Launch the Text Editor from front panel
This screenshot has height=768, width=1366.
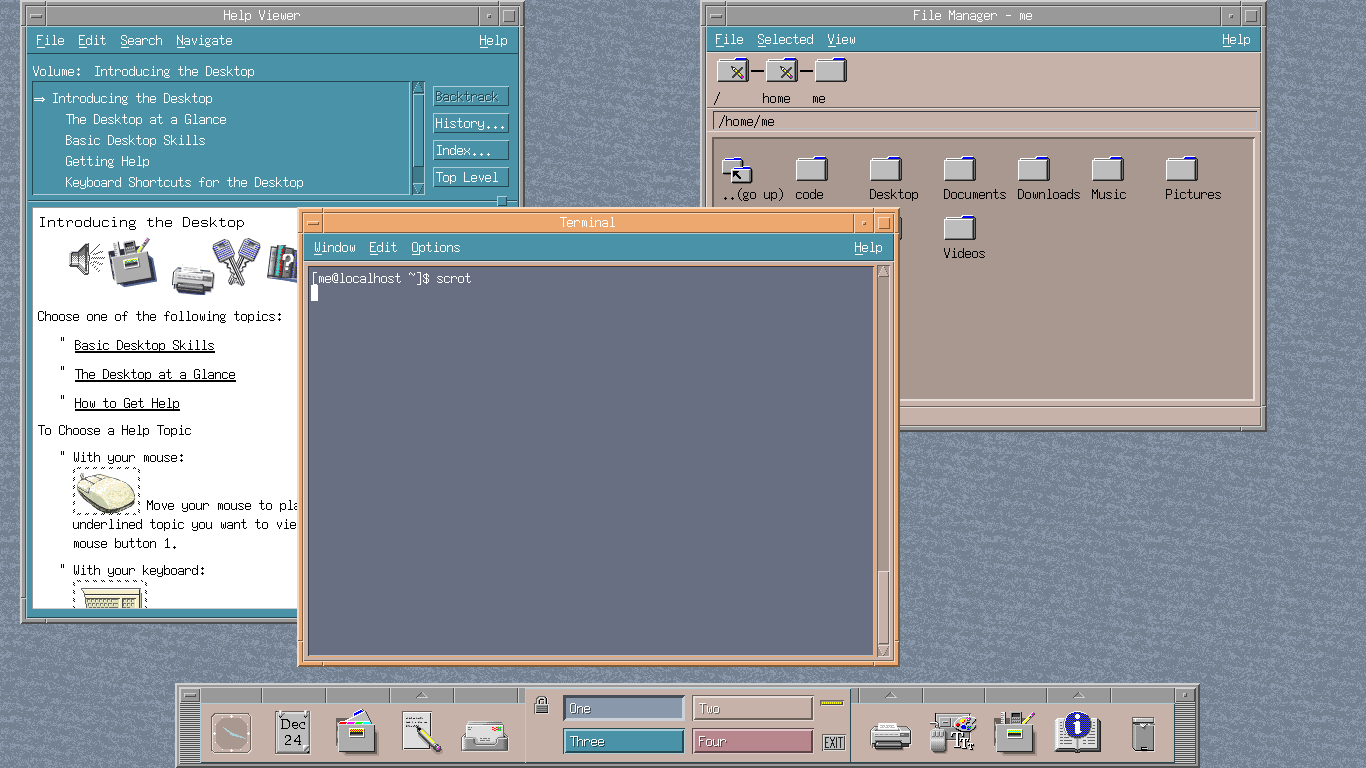coord(421,733)
